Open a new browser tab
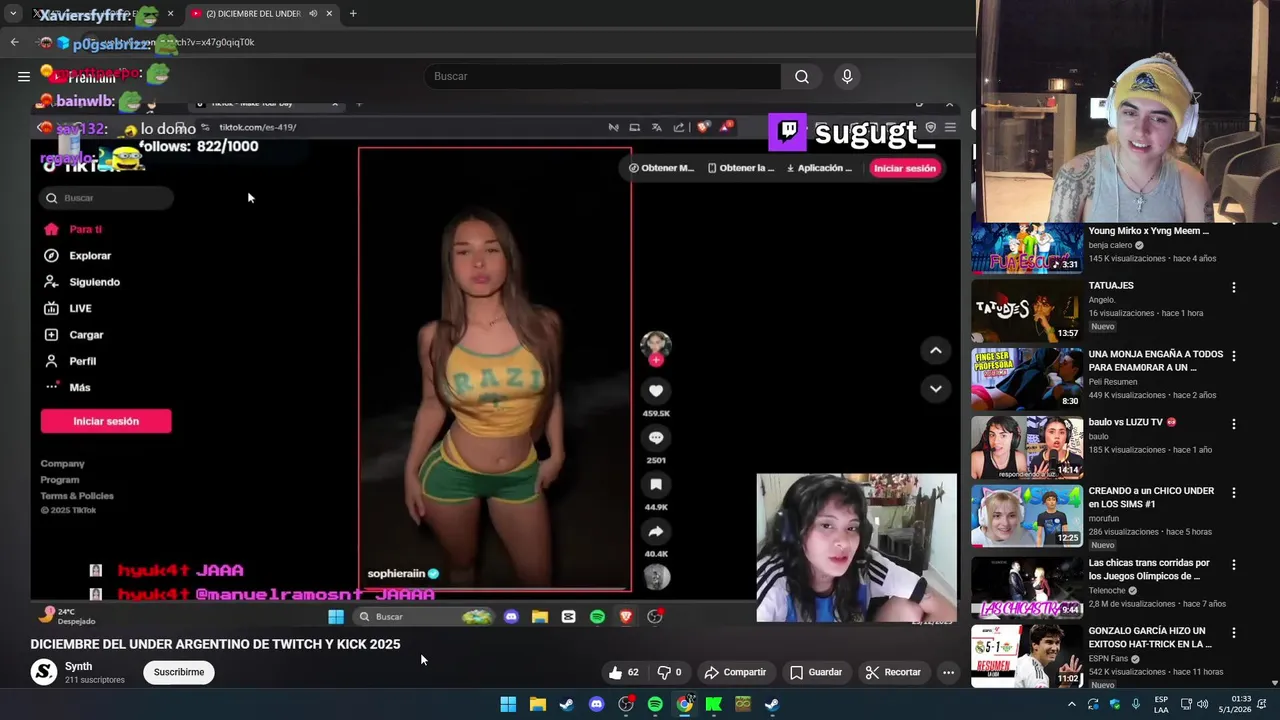This screenshot has width=1280, height=720. pyautogui.click(x=353, y=13)
